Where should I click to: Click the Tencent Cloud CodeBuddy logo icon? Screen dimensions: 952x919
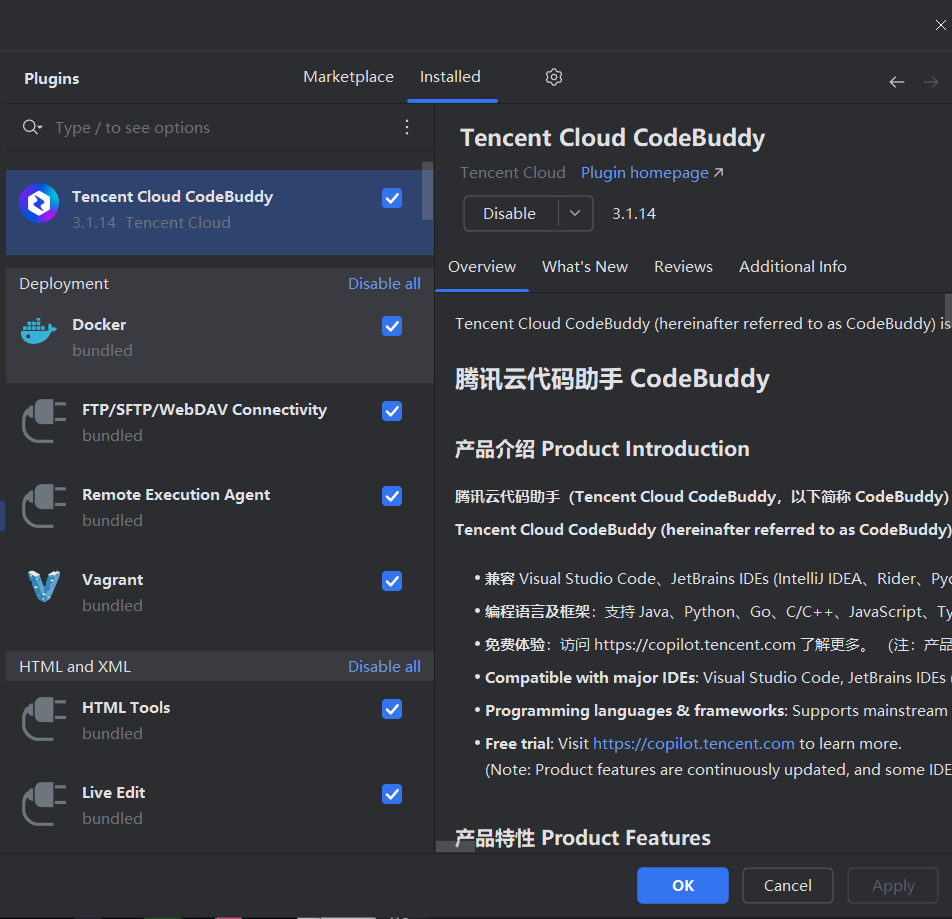pyautogui.click(x=39, y=203)
